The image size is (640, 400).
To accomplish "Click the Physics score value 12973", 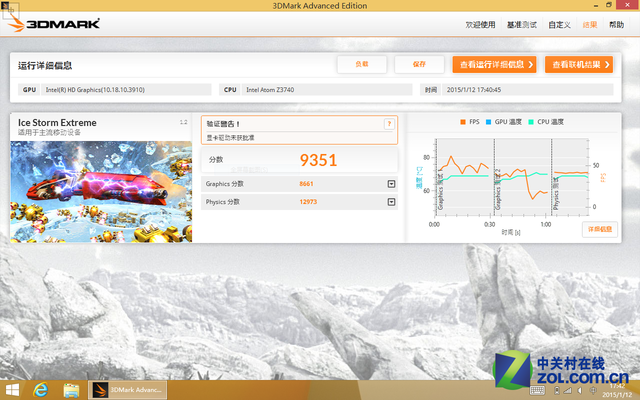I will [308, 202].
